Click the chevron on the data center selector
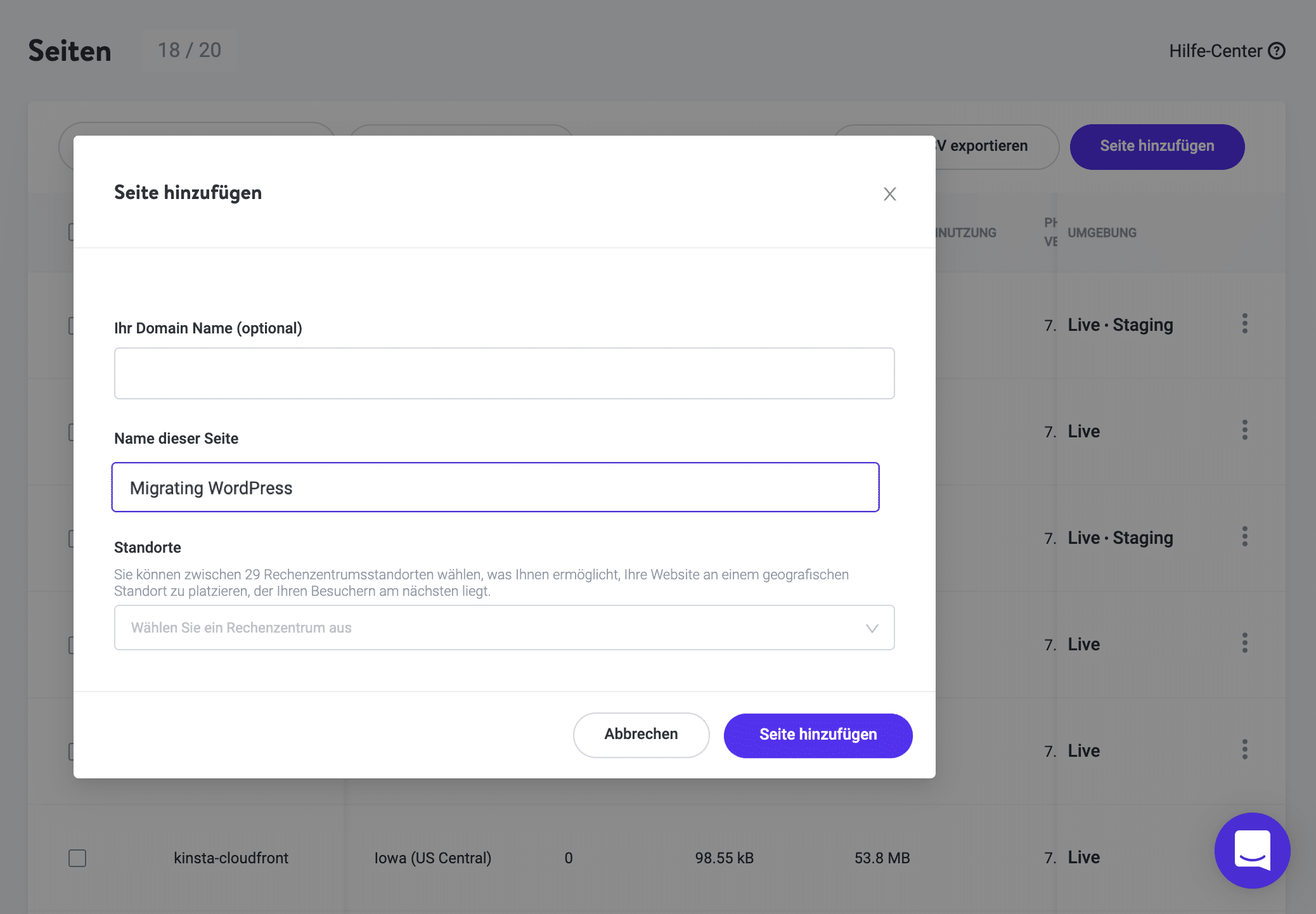The image size is (1316, 914). pyautogui.click(x=873, y=628)
